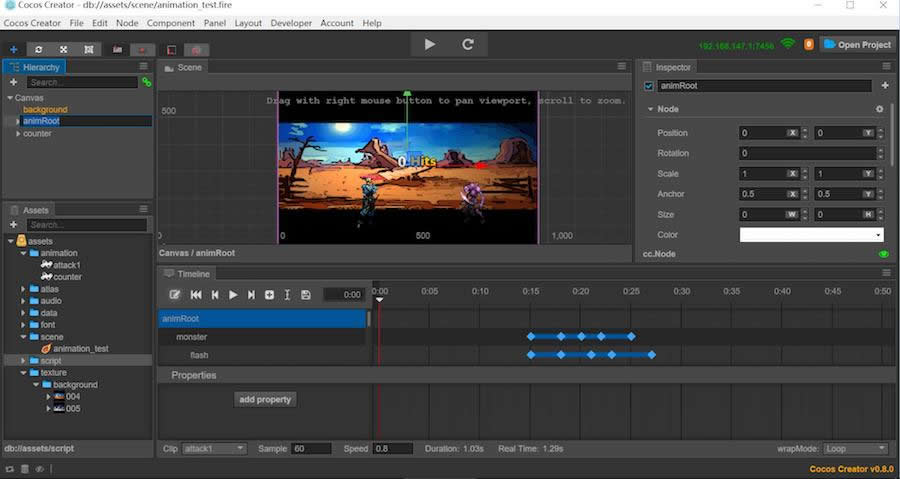Select the scale transform tool
The width and height of the screenshot is (900, 479).
tap(64, 50)
